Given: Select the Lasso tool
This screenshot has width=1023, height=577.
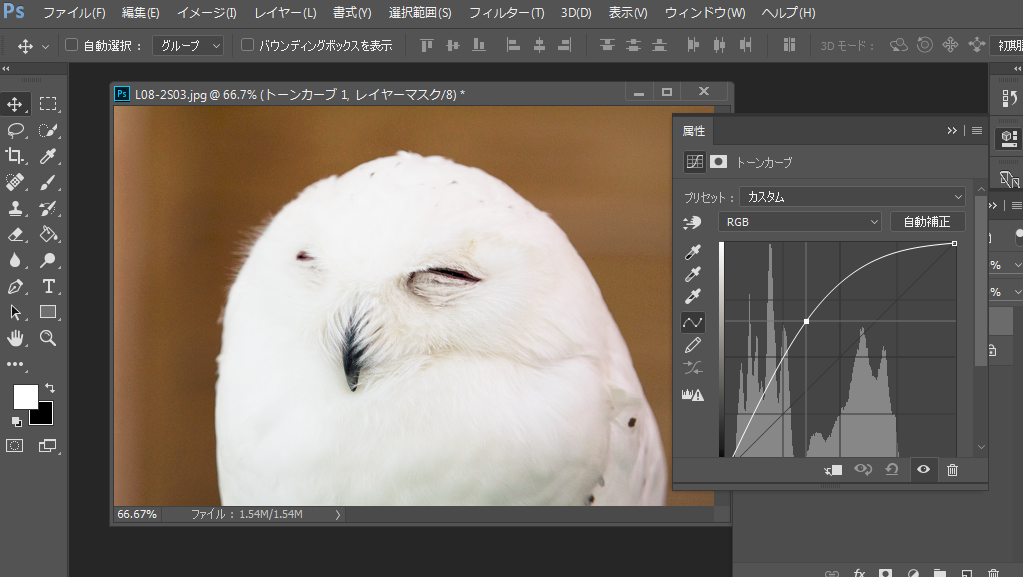Looking at the screenshot, I should [15, 130].
